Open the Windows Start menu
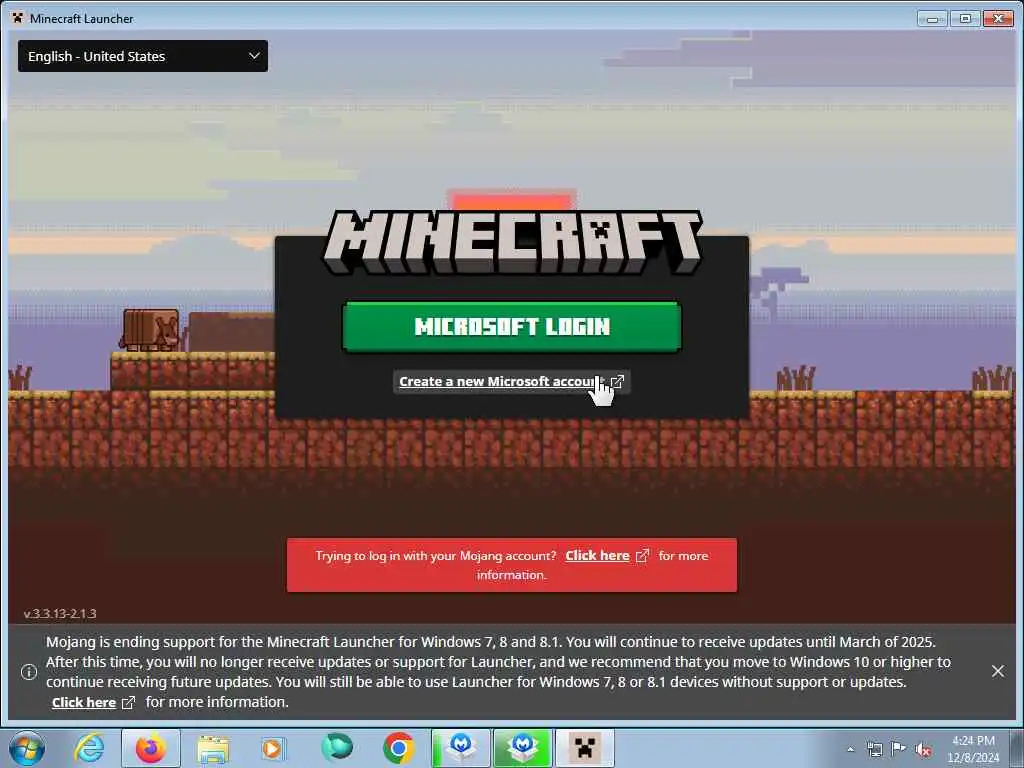Image resolution: width=1024 pixels, height=768 pixels. 27,748
